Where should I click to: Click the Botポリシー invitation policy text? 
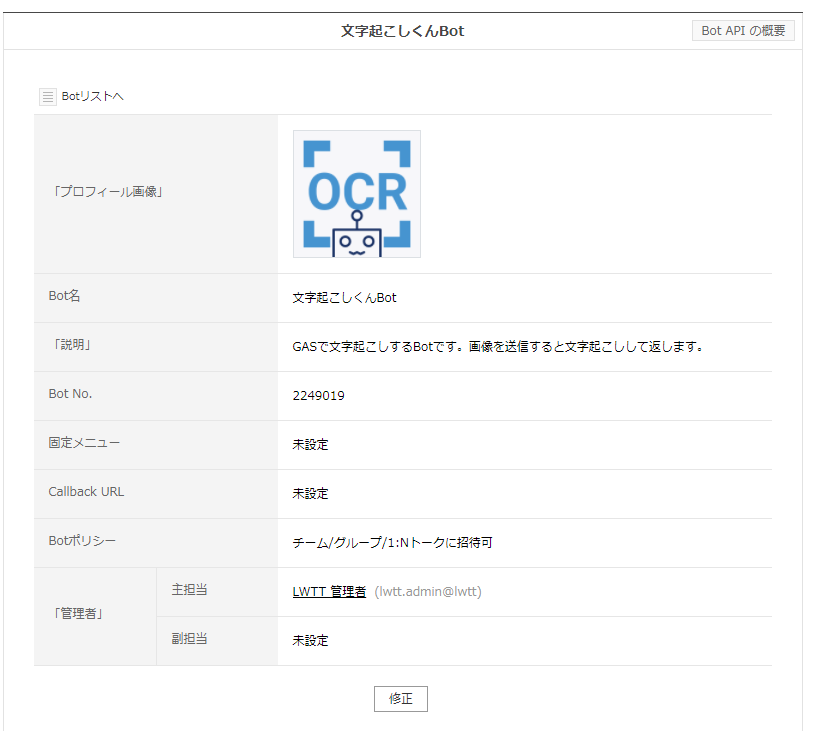[x=392, y=543]
